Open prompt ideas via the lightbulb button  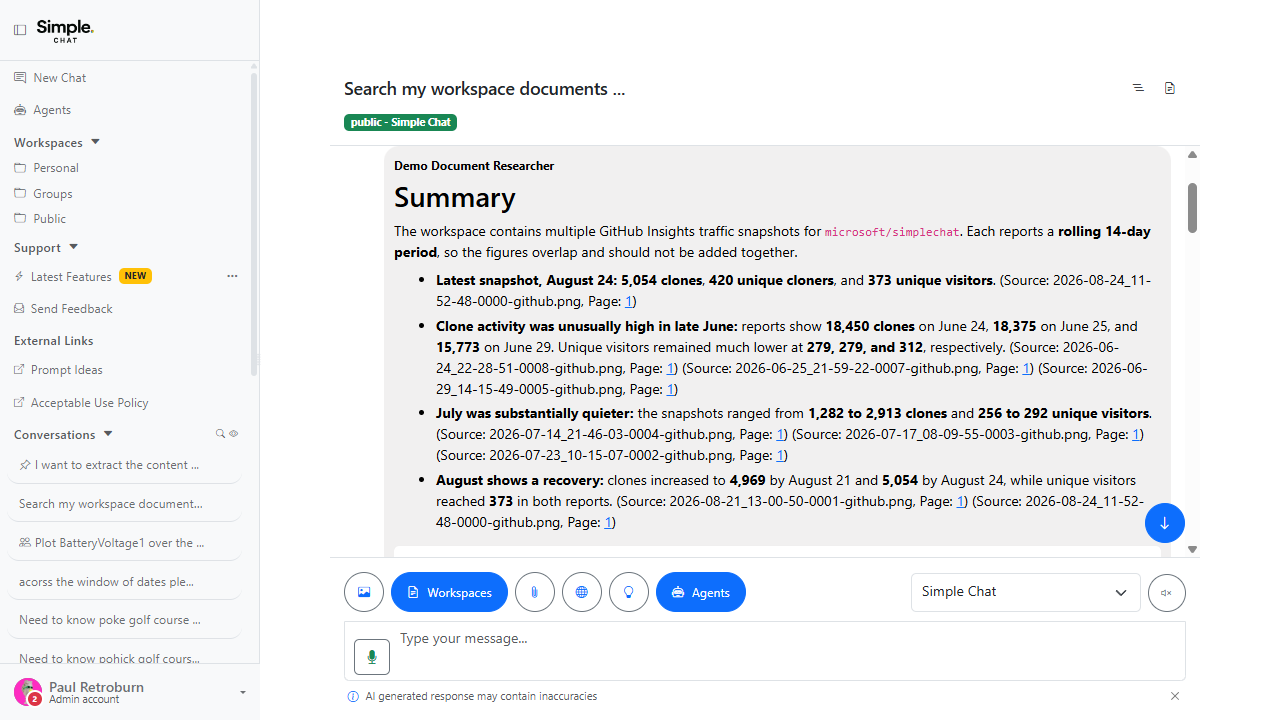pyautogui.click(x=629, y=592)
